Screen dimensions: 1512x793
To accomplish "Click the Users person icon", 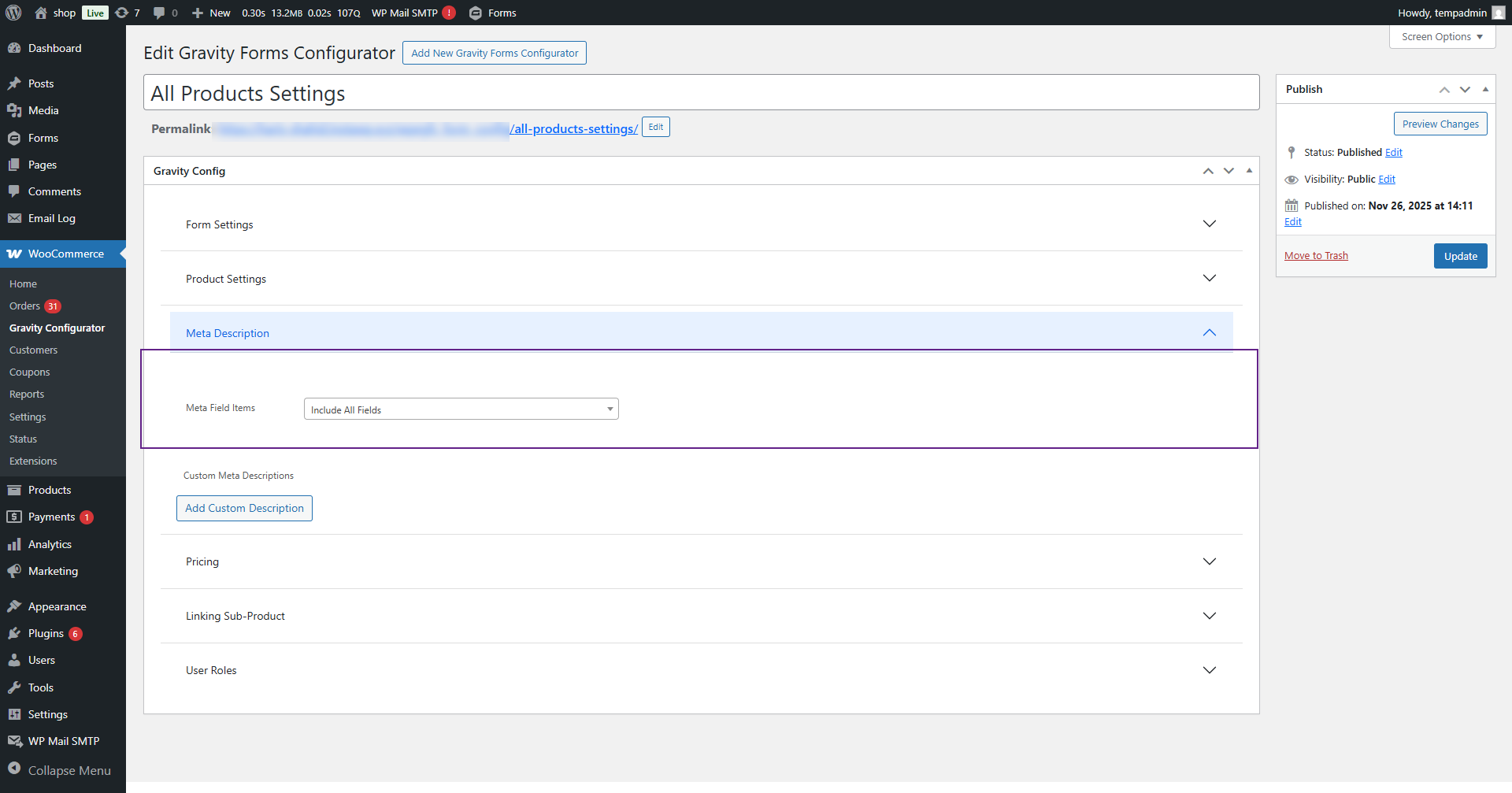I will click(x=14, y=660).
